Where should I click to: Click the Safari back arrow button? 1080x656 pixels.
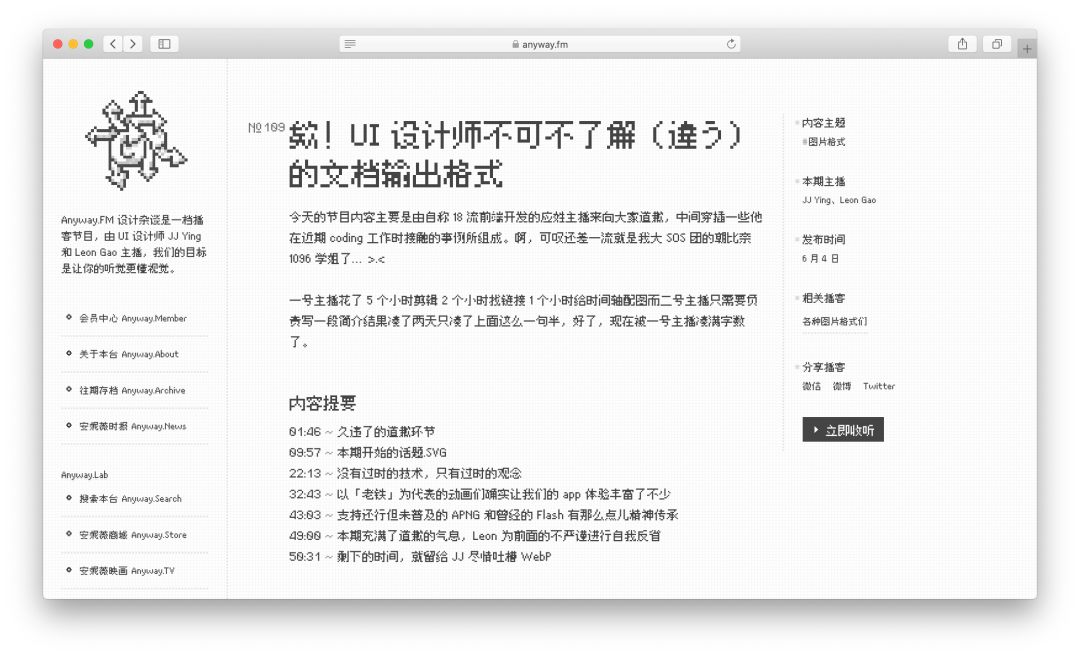click(x=112, y=44)
